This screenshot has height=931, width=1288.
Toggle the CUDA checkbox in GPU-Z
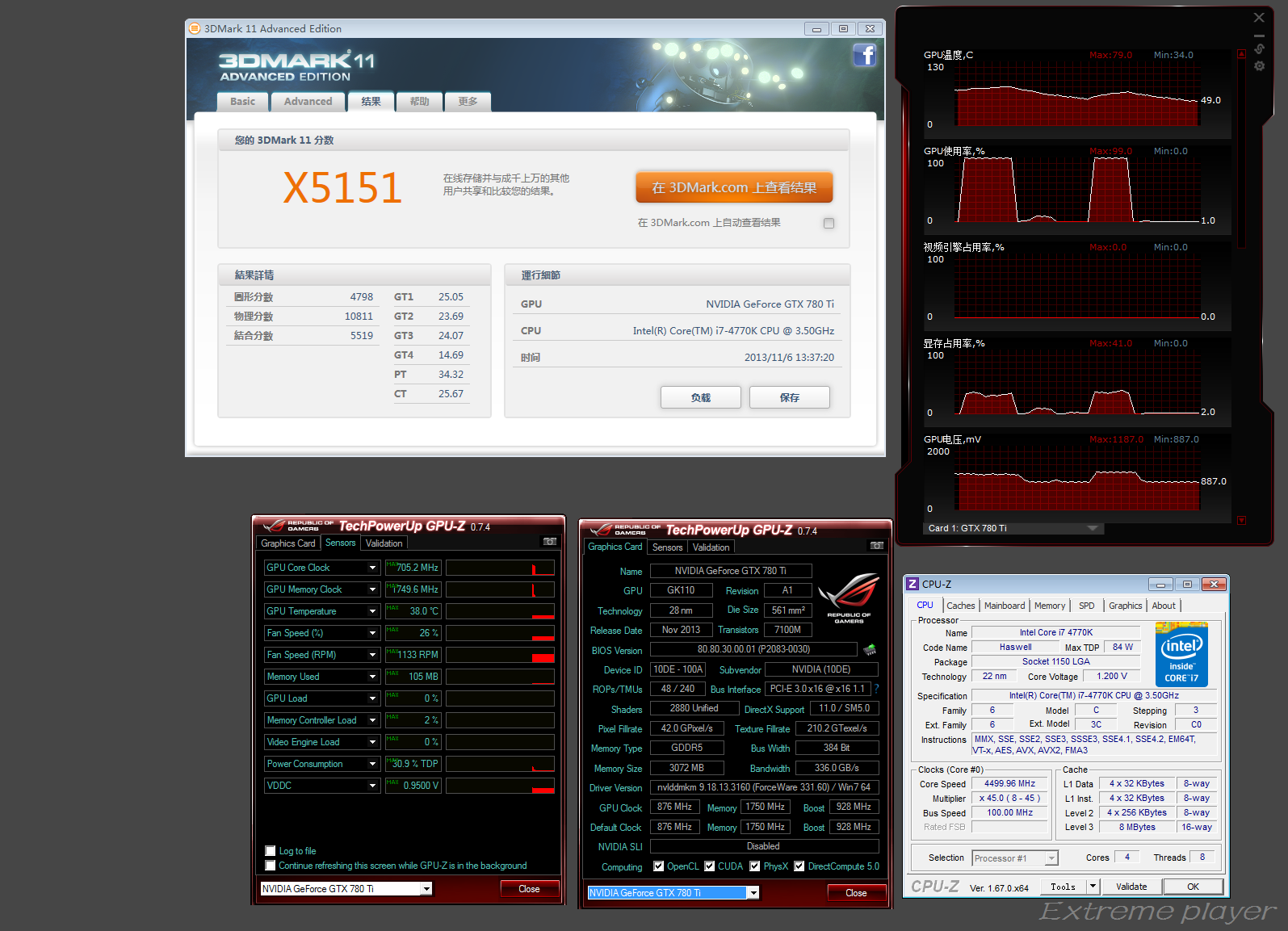pyautogui.click(x=710, y=866)
